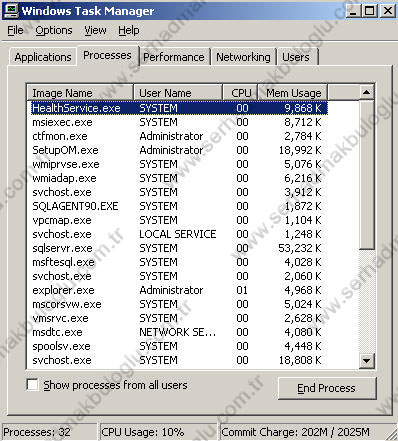Select the explorer.exe process

tap(179, 290)
